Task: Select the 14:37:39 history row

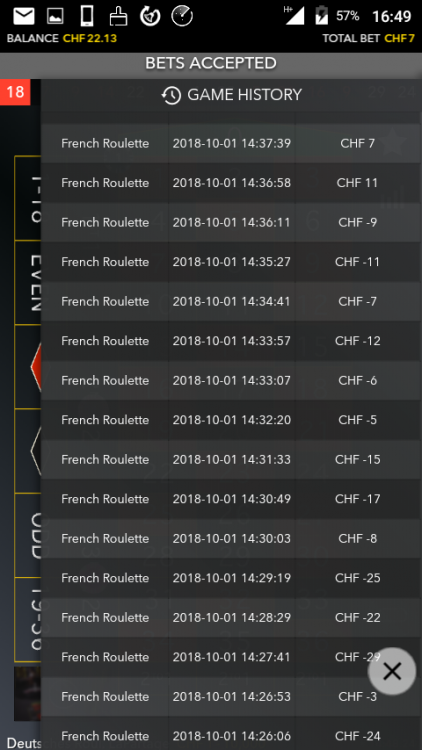Action: [x=231, y=143]
